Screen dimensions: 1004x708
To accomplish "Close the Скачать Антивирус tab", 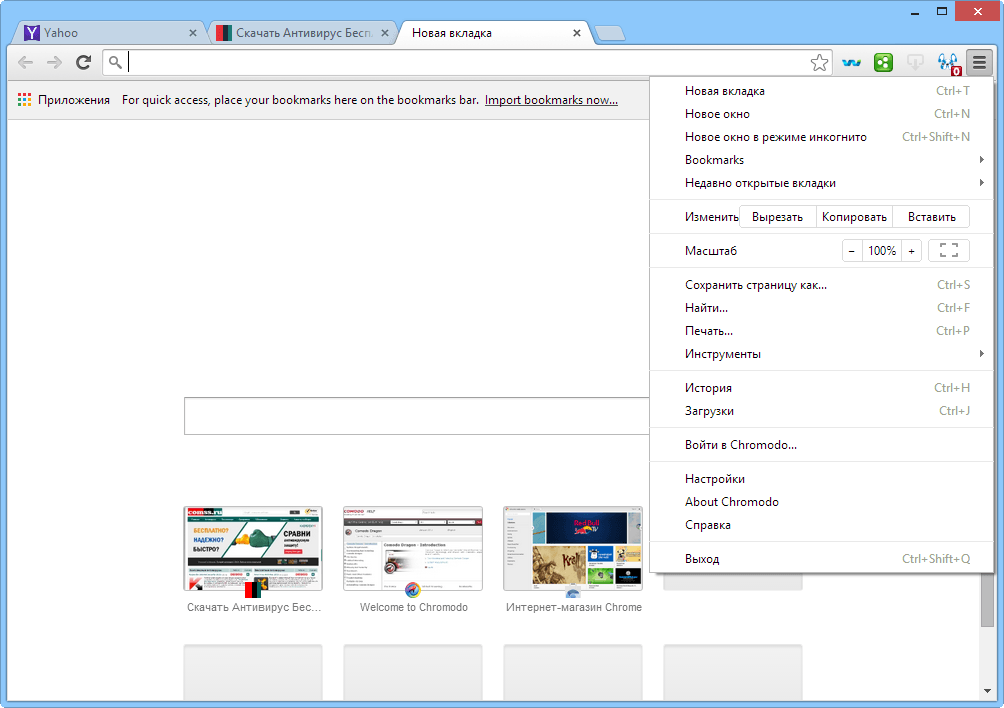I will tap(385, 33).
